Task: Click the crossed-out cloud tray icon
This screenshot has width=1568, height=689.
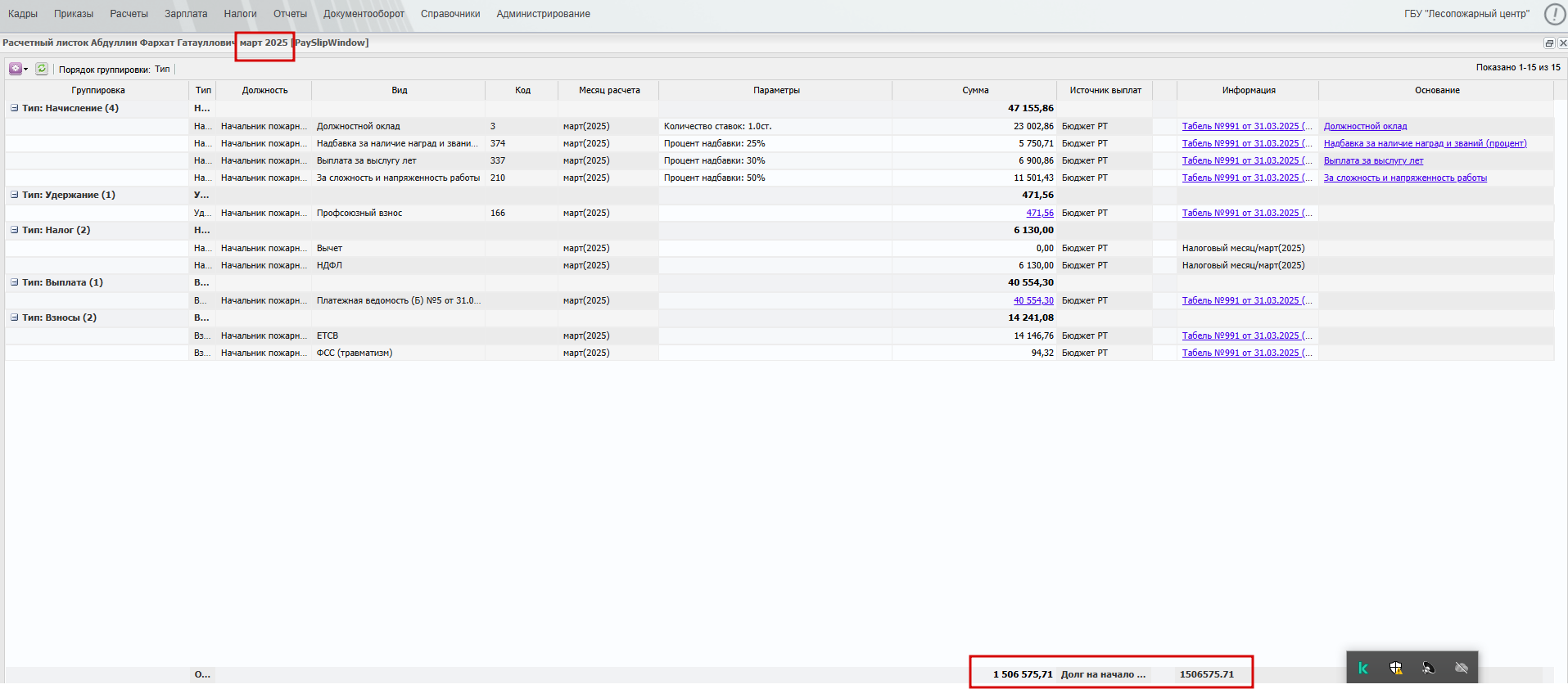Action: pos(1462,668)
